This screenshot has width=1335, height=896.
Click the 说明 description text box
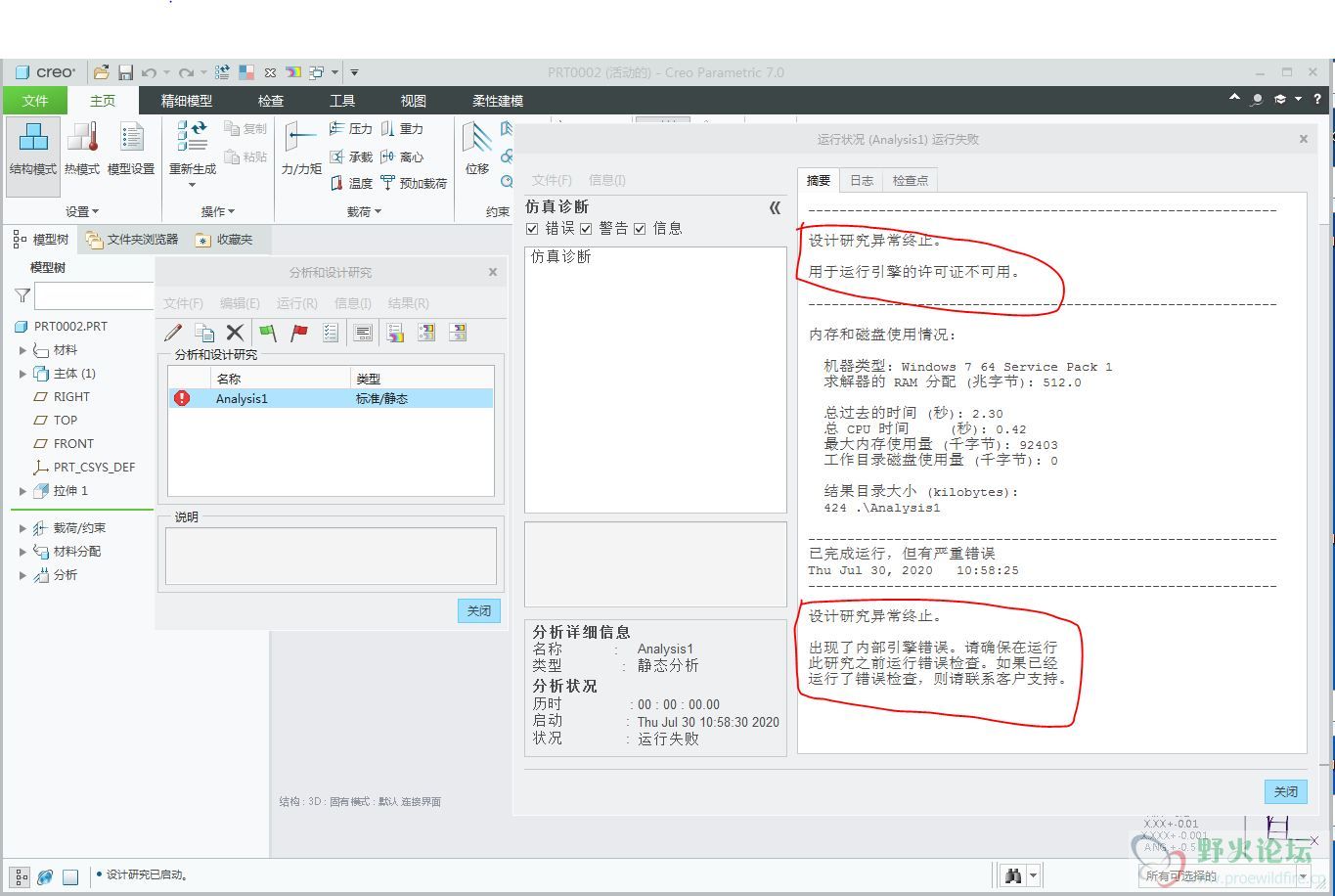(x=331, y=557)
